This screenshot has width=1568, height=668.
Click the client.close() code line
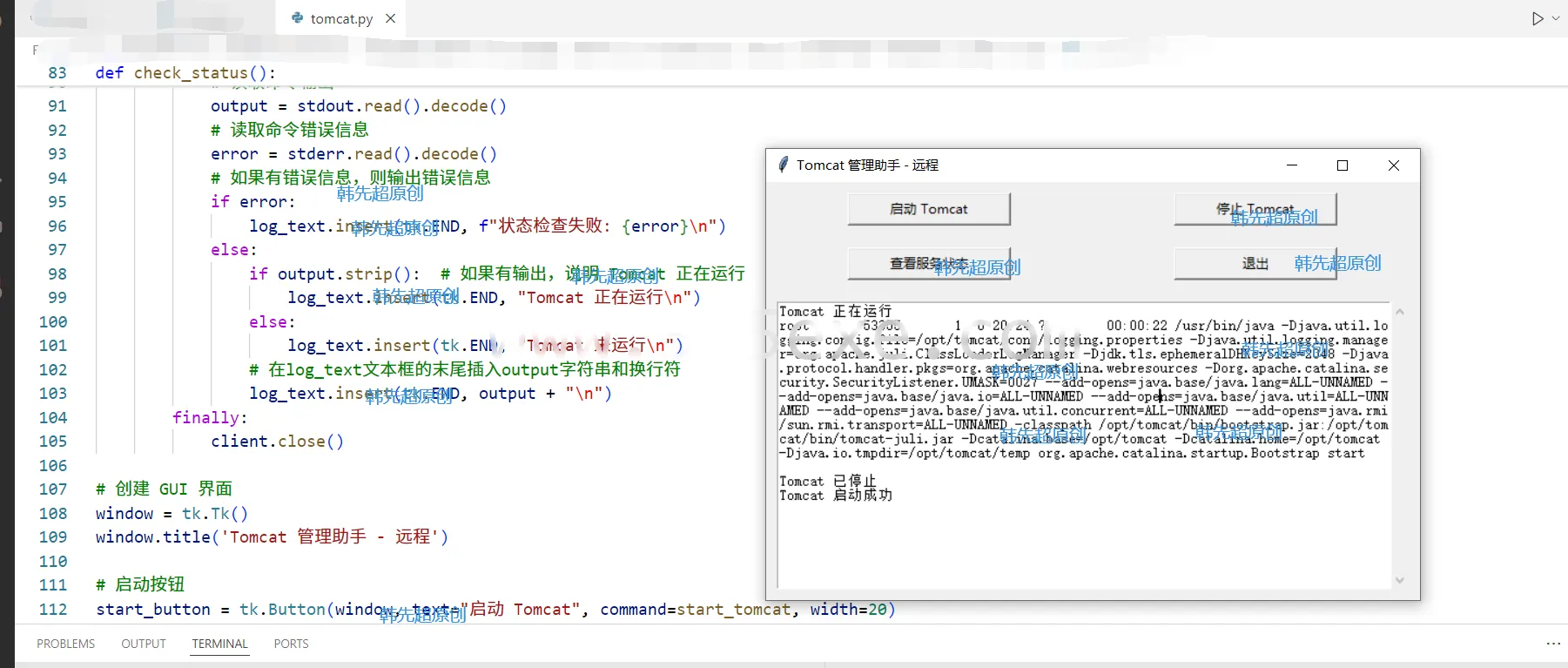click(x=277, y=442)
